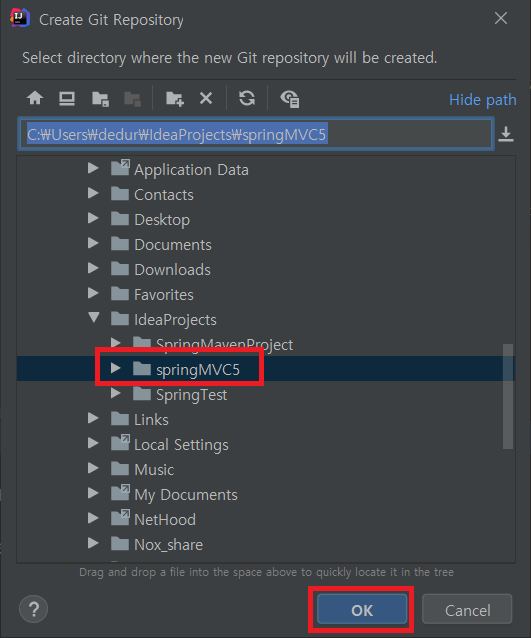Open help with the question mark button
This screenshot has width=531, height=638.
pos(33,609)
